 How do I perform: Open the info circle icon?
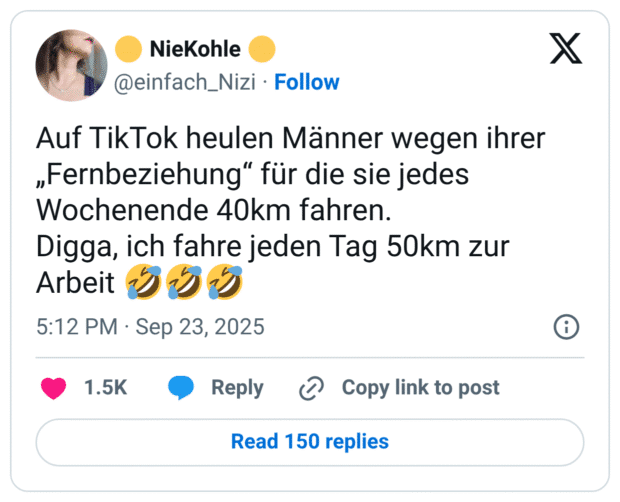(x=565, y=327)
